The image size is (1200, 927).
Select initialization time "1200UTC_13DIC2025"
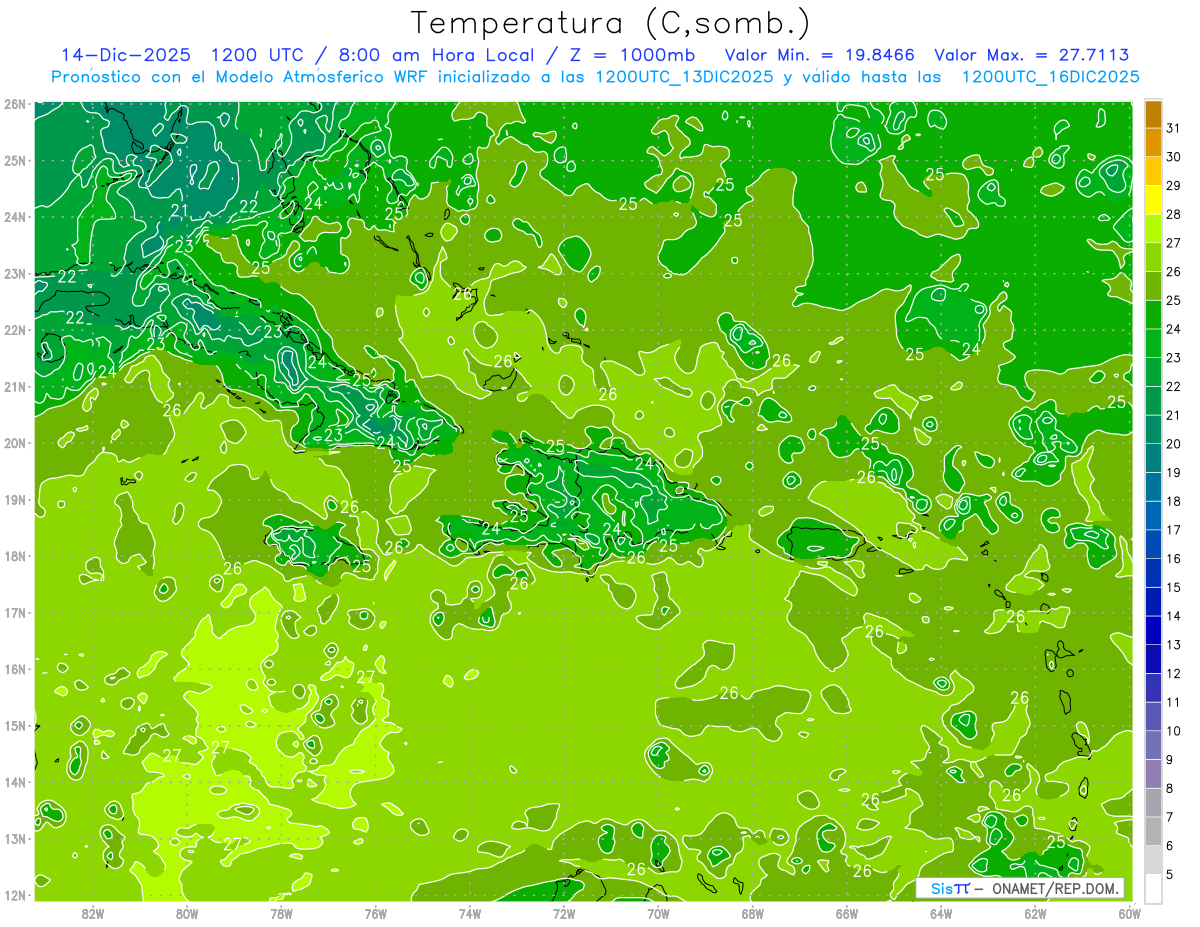tap(684, 77)
